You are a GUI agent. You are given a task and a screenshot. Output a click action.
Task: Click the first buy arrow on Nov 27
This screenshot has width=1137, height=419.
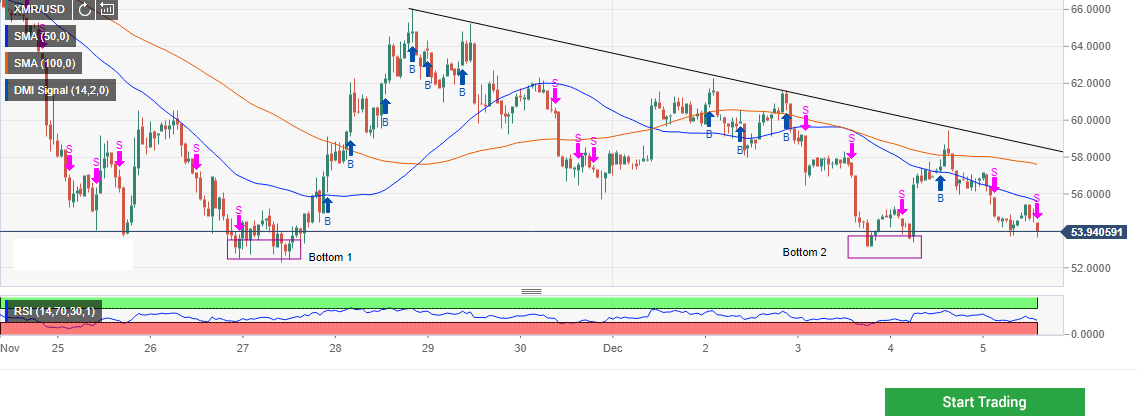pyautogui.click(x=326, y=205)
